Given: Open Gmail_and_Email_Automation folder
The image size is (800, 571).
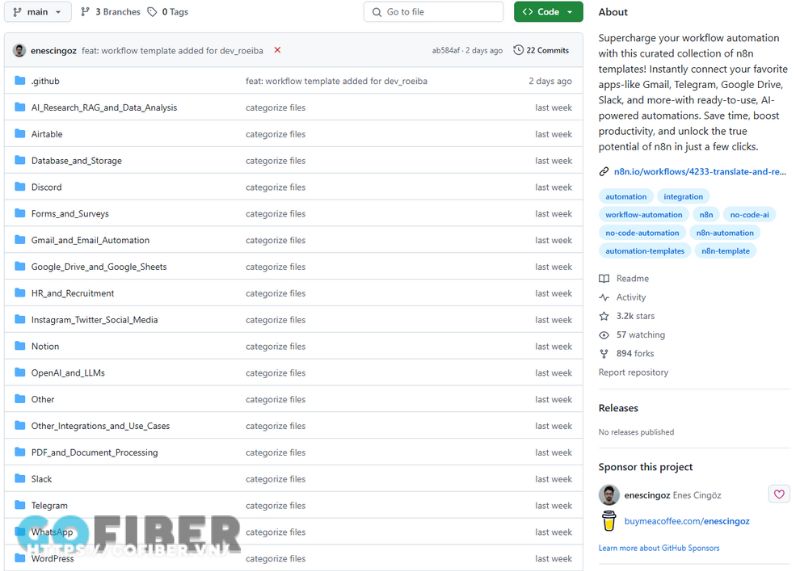Looking at the screenshot, I should pos(90,240).
